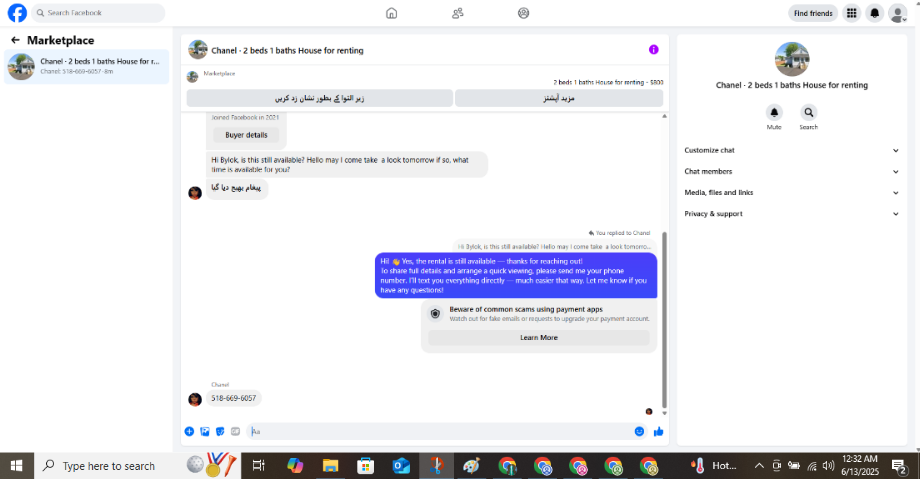Screen dimensions: 920x479
Task: Open the emoji picker in message box
Action: point(639,431)
